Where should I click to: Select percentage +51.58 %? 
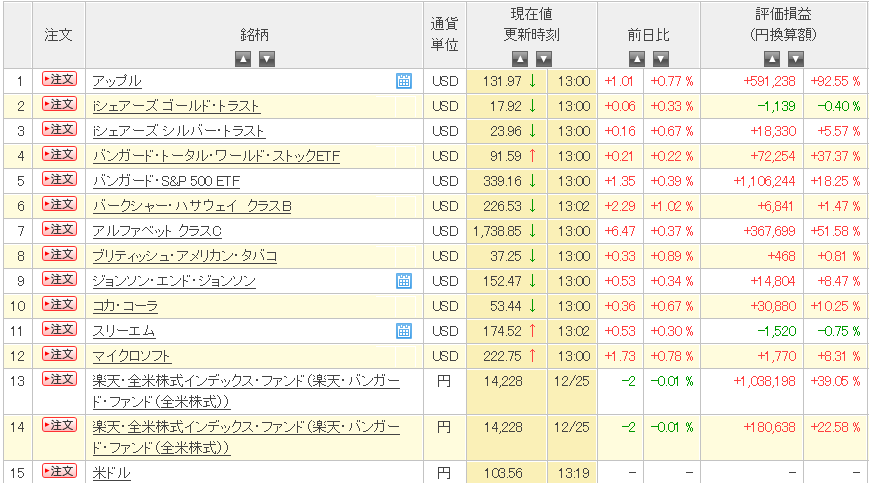835,231
